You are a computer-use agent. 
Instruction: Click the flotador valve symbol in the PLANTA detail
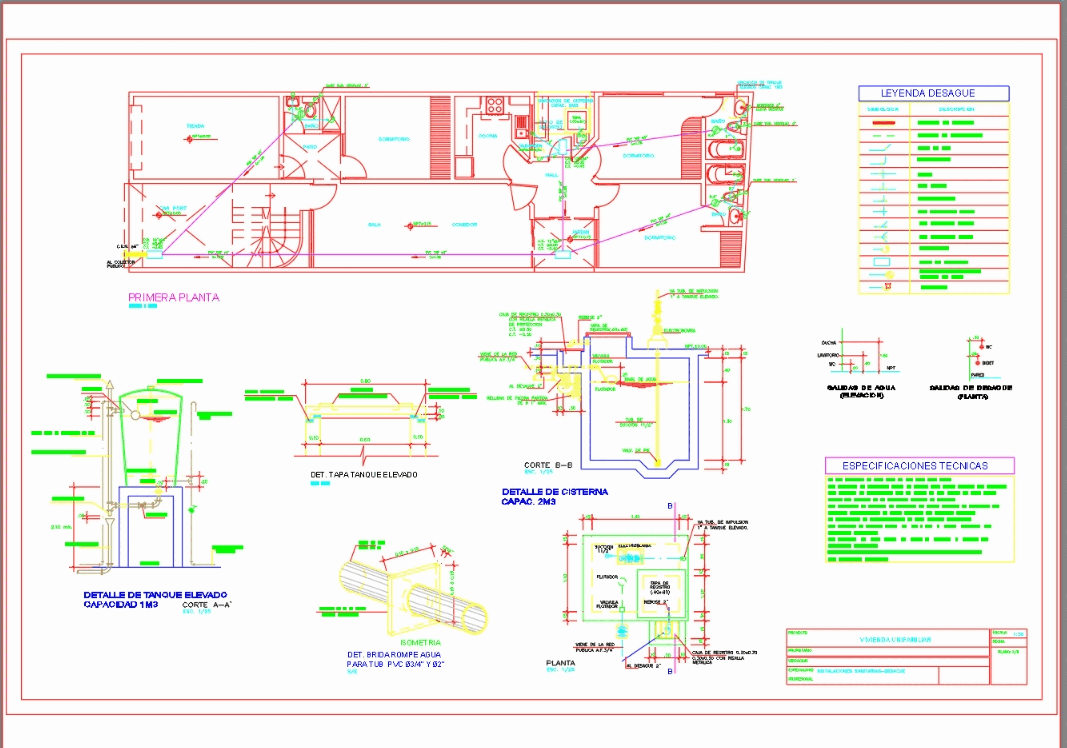(x=621, y=609)
